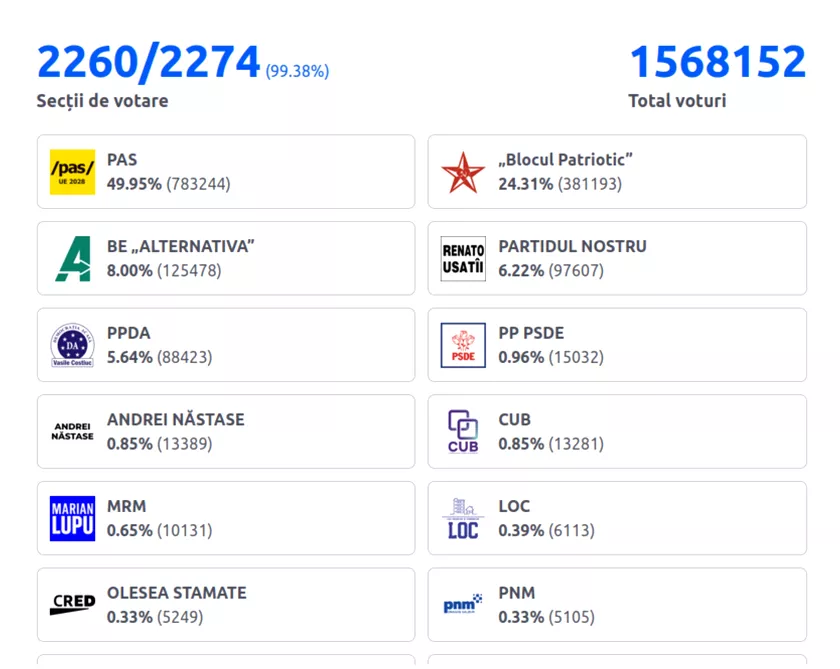The width and height of the screenshot is (840, 669).
Task: Click the blue Marian Lupu logo
Action: tap(72, 518)
